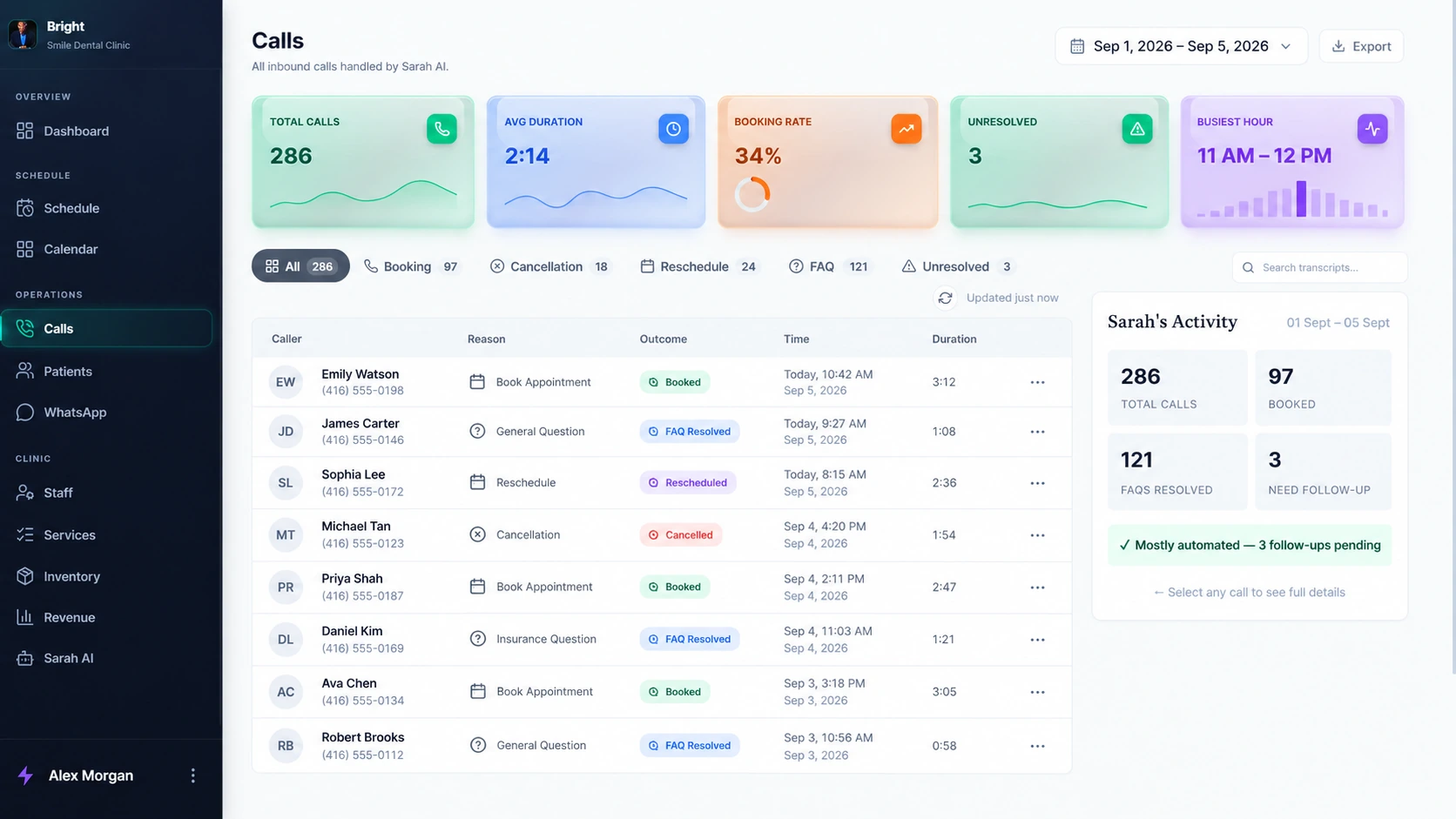The image size is (1456, 819).
Task: Open more options for Priya Shah call
Action: (1037, 587)
